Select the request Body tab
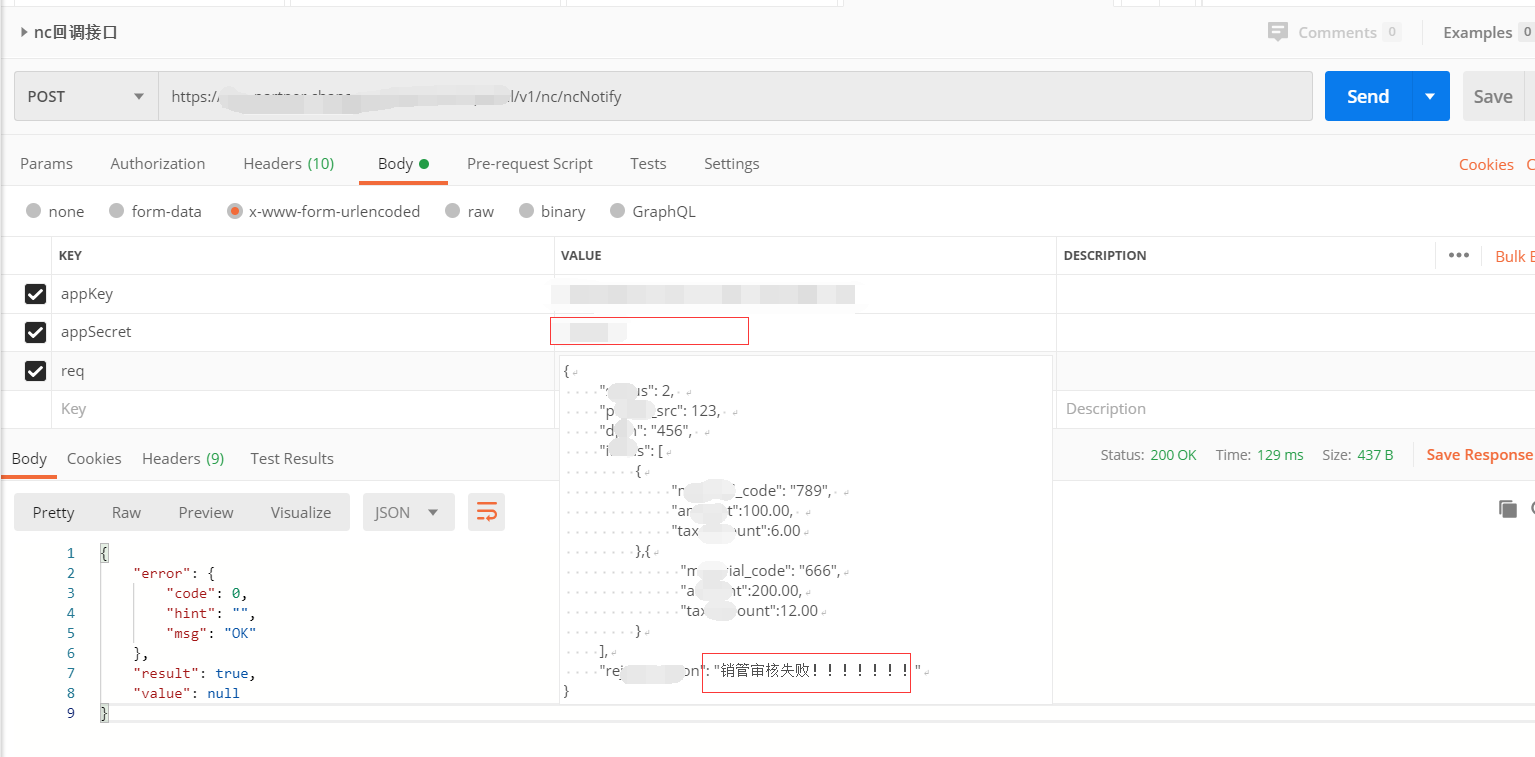 click(403, 163)
